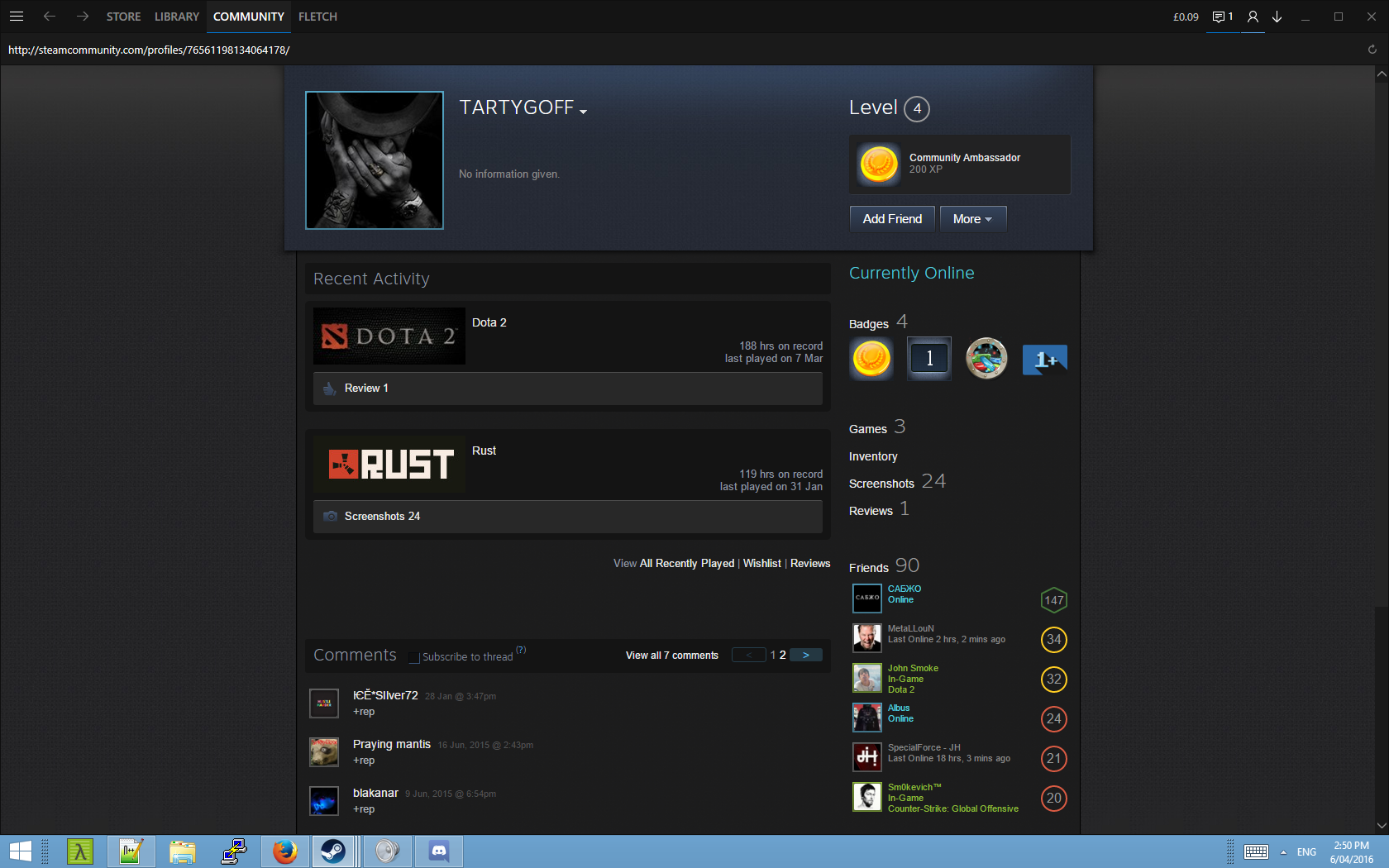Click the page scrollbar down arrow

click(x=1381, y=825)
